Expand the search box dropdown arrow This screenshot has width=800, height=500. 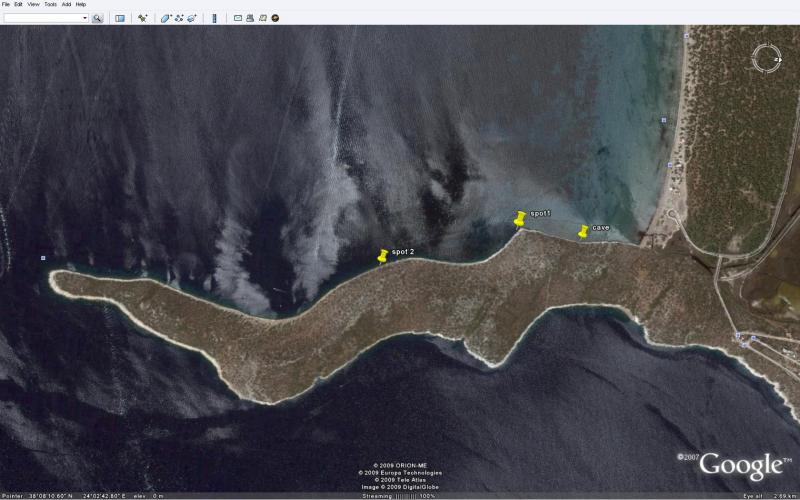(84, 18)
